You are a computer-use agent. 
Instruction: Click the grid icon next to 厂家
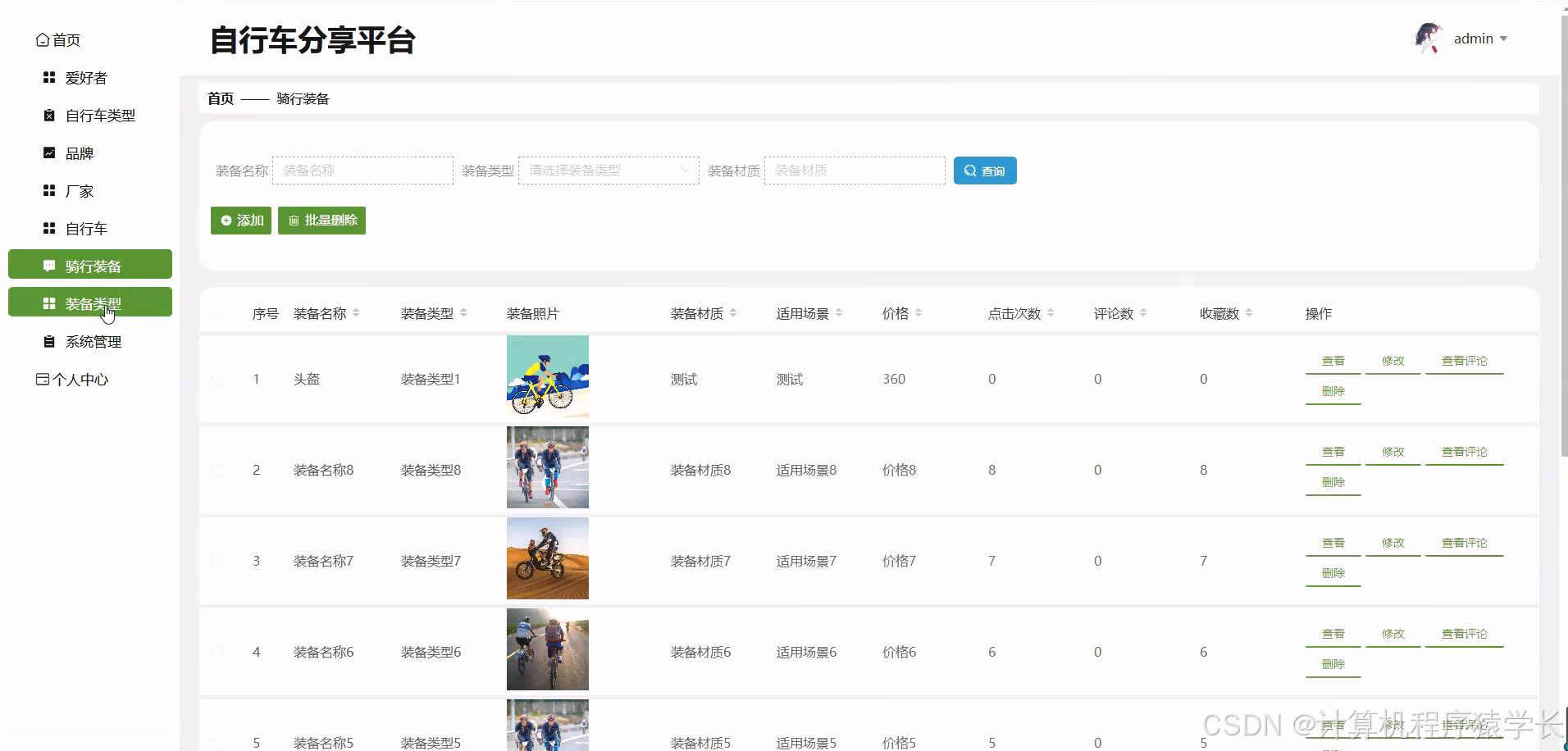coord(49,191)
